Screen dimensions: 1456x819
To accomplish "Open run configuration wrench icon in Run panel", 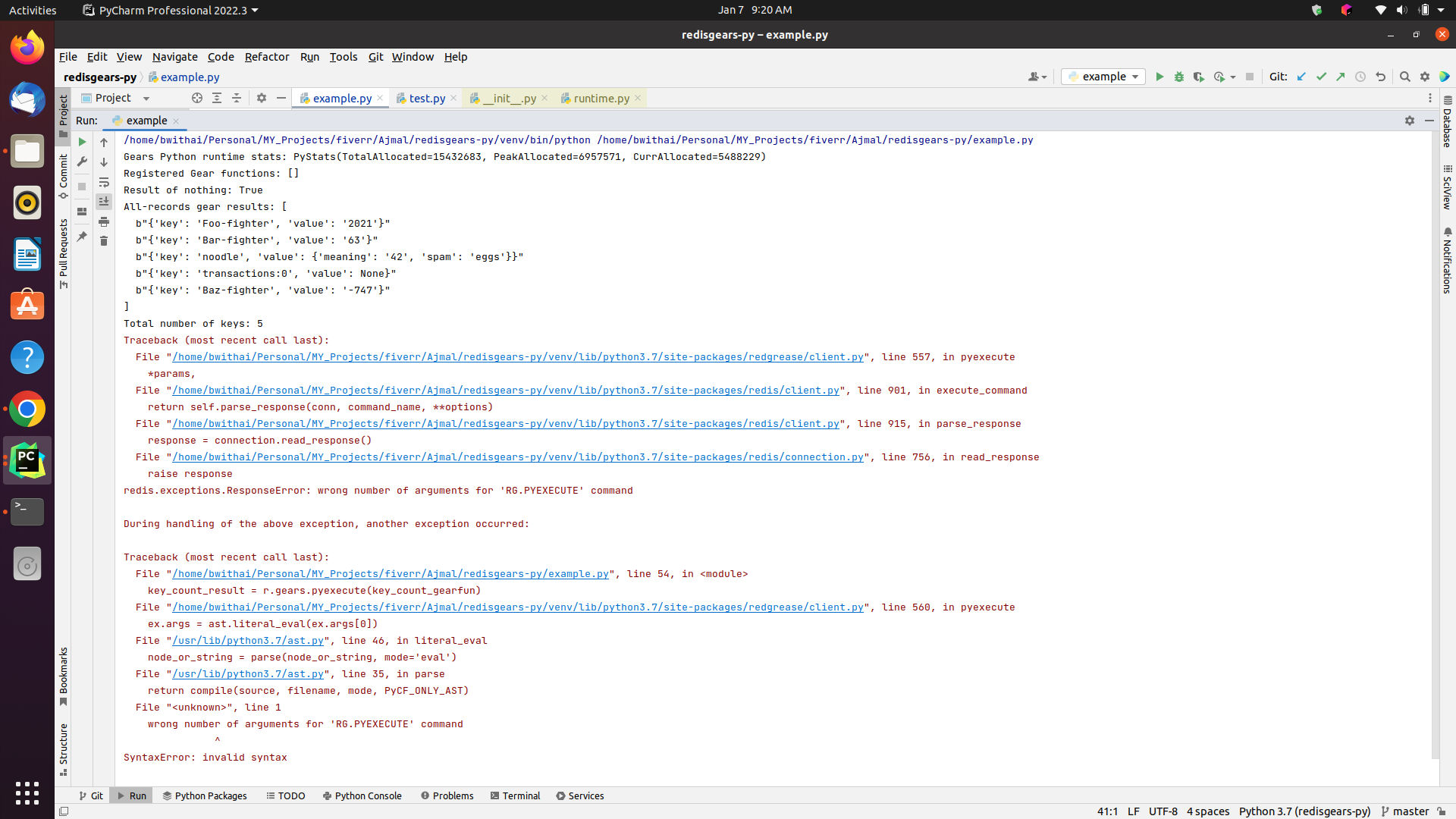I will point(82,162).
